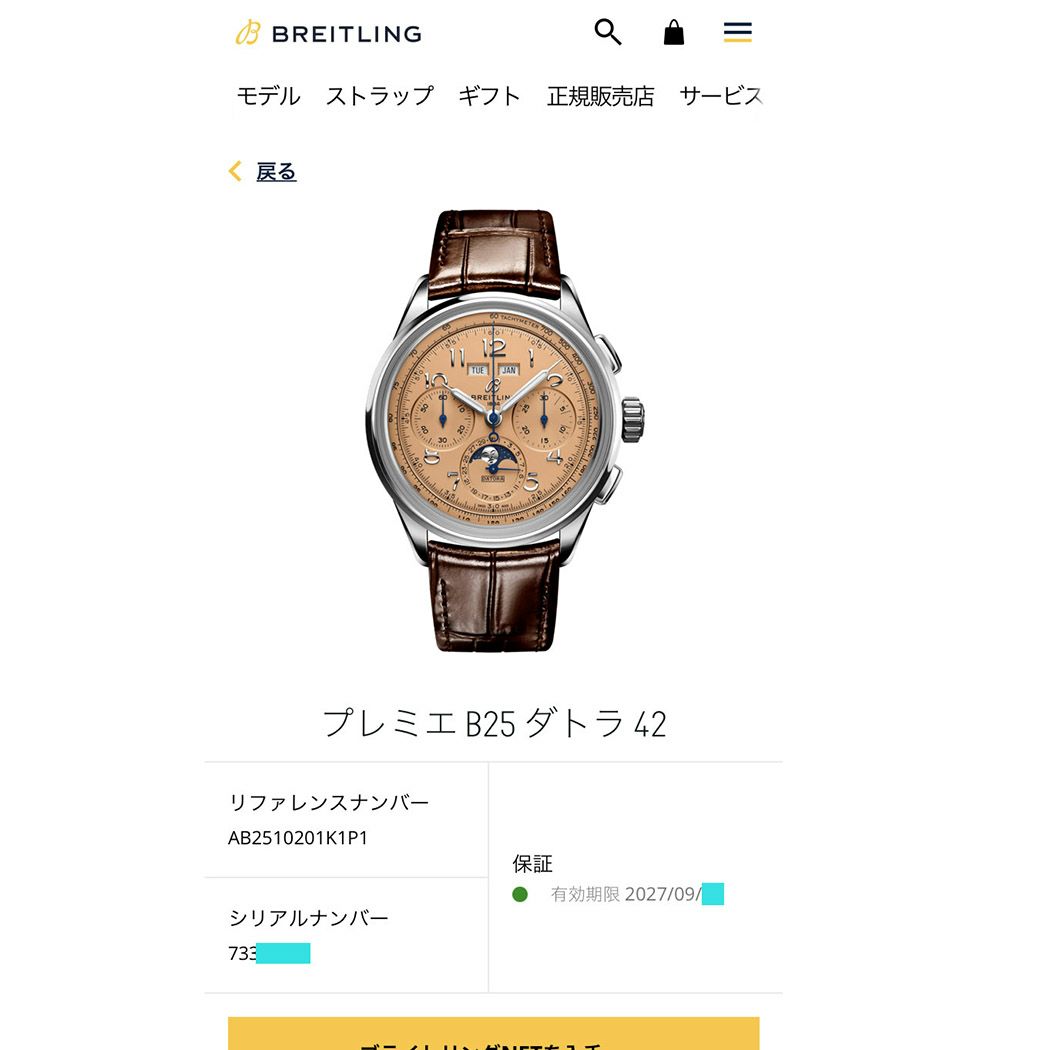Click the Breitling winged B logo
This screenshot has width=1050, height=1050.
(247, 33)
